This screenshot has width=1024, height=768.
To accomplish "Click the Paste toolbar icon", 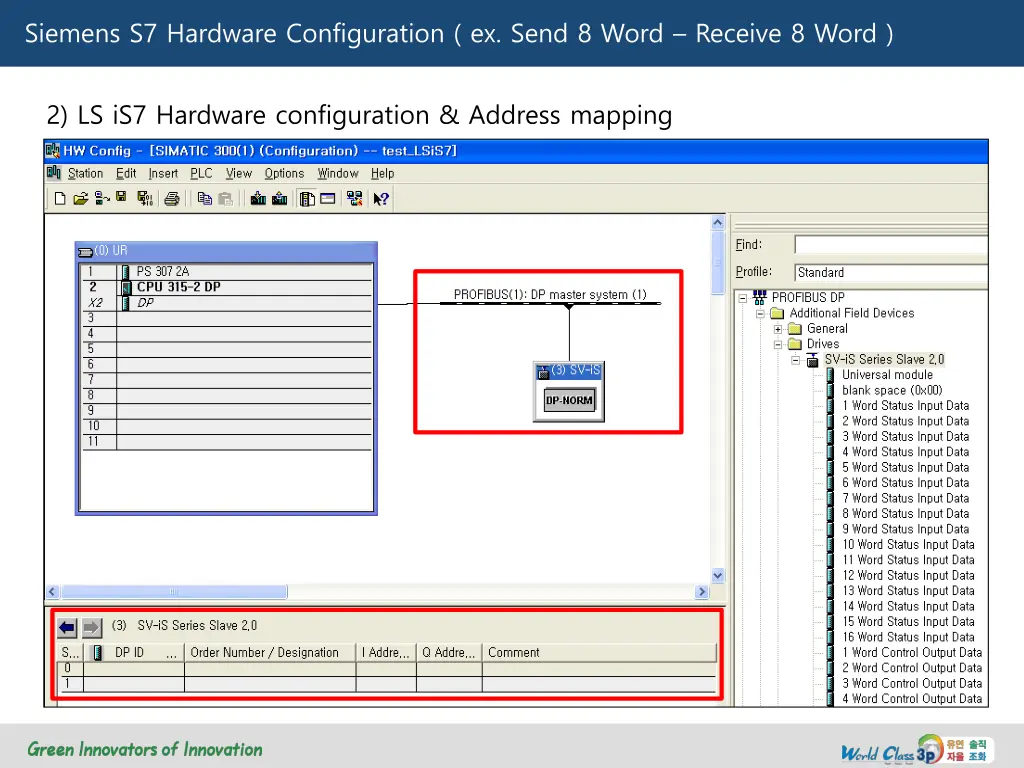I will click(225, 199).
